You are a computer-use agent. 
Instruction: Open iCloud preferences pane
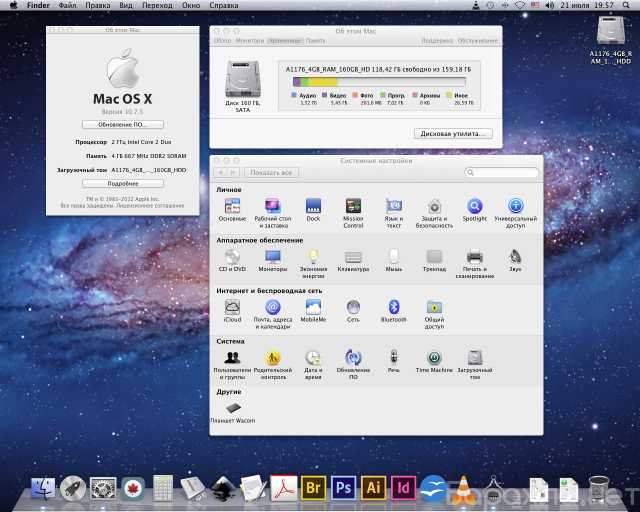[x=232, y=311]
